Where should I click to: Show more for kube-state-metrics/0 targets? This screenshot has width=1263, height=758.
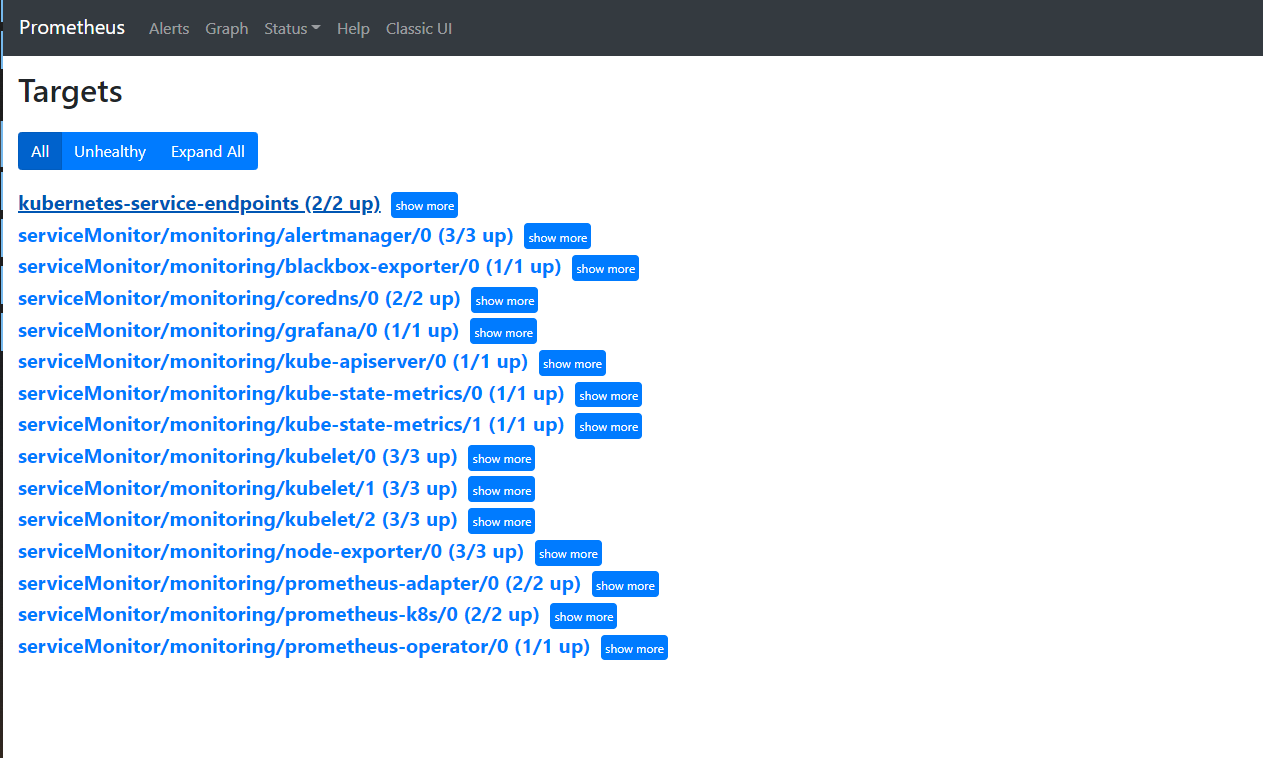pos(609,395)
